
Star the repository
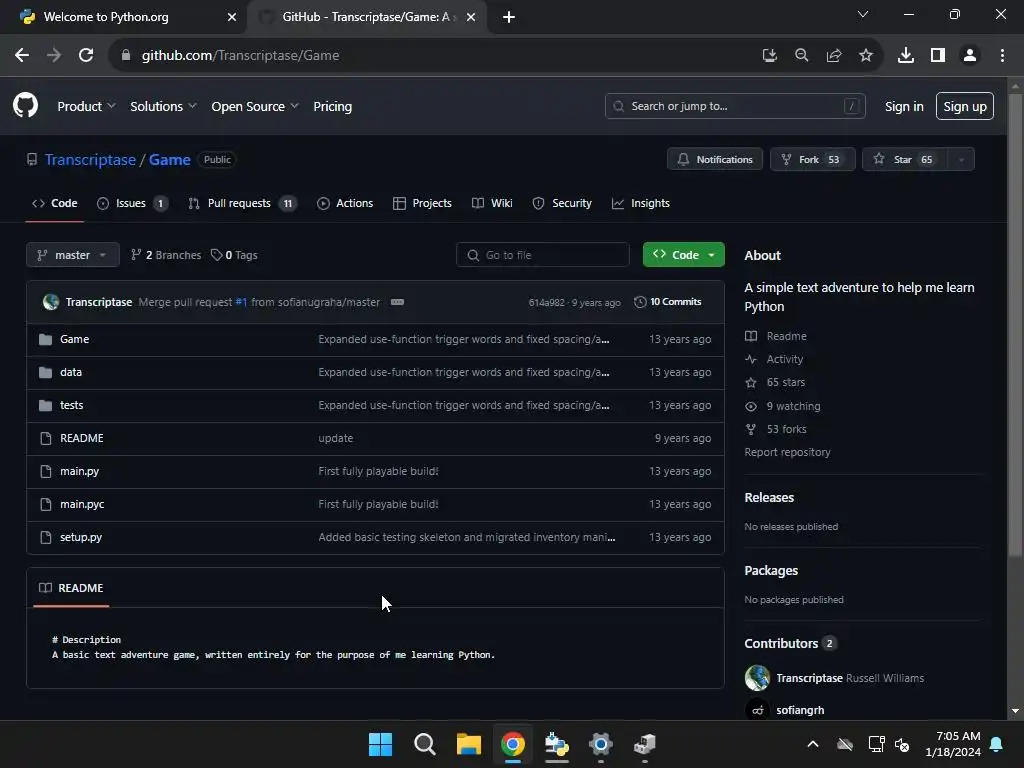tap(904, 159)
